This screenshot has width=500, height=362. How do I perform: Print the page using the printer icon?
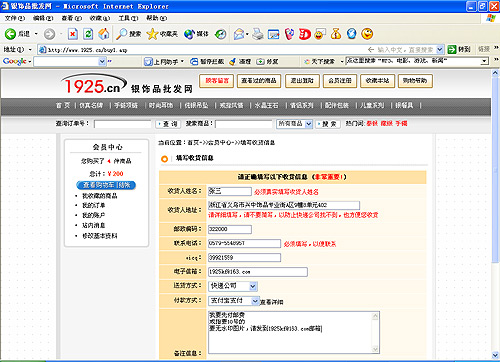pyautogui.click(x=258, y=34)
